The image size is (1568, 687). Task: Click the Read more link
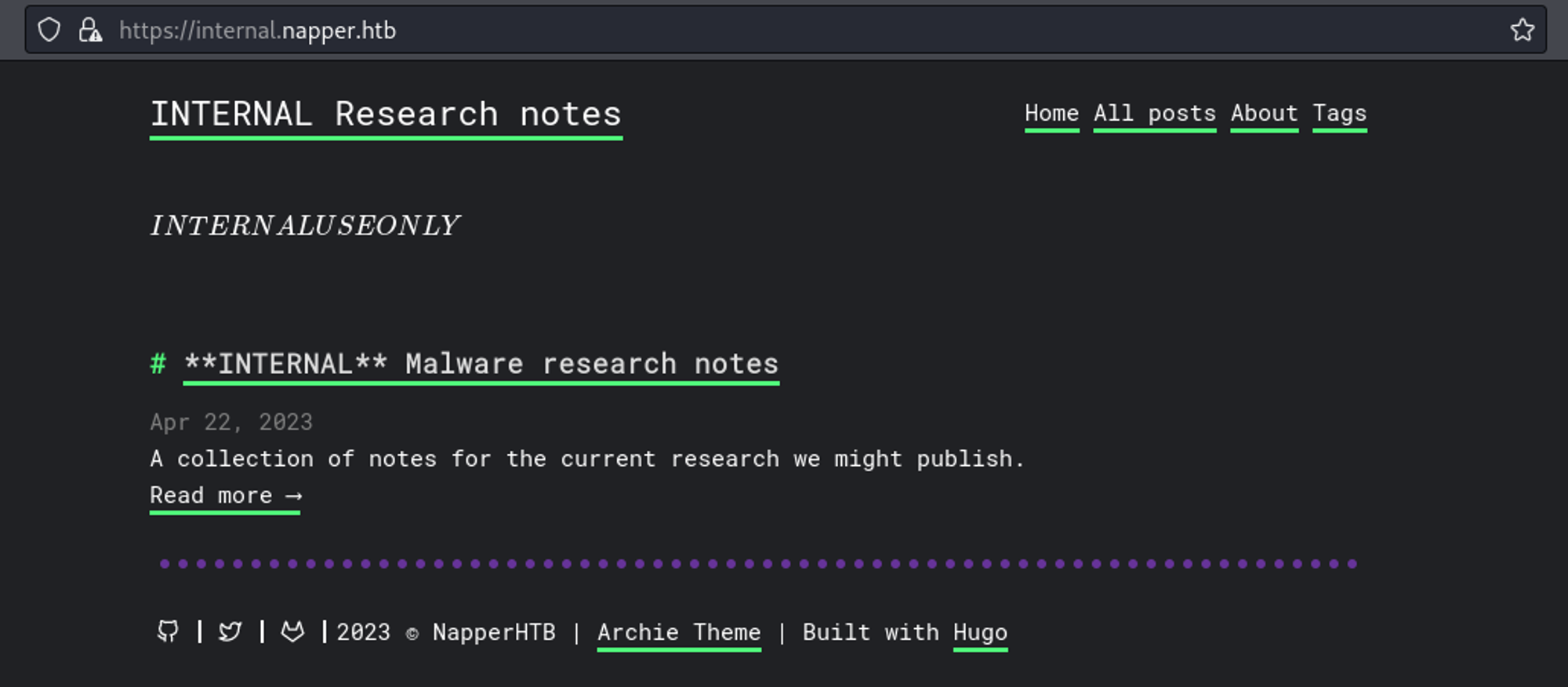coord(225,496)
